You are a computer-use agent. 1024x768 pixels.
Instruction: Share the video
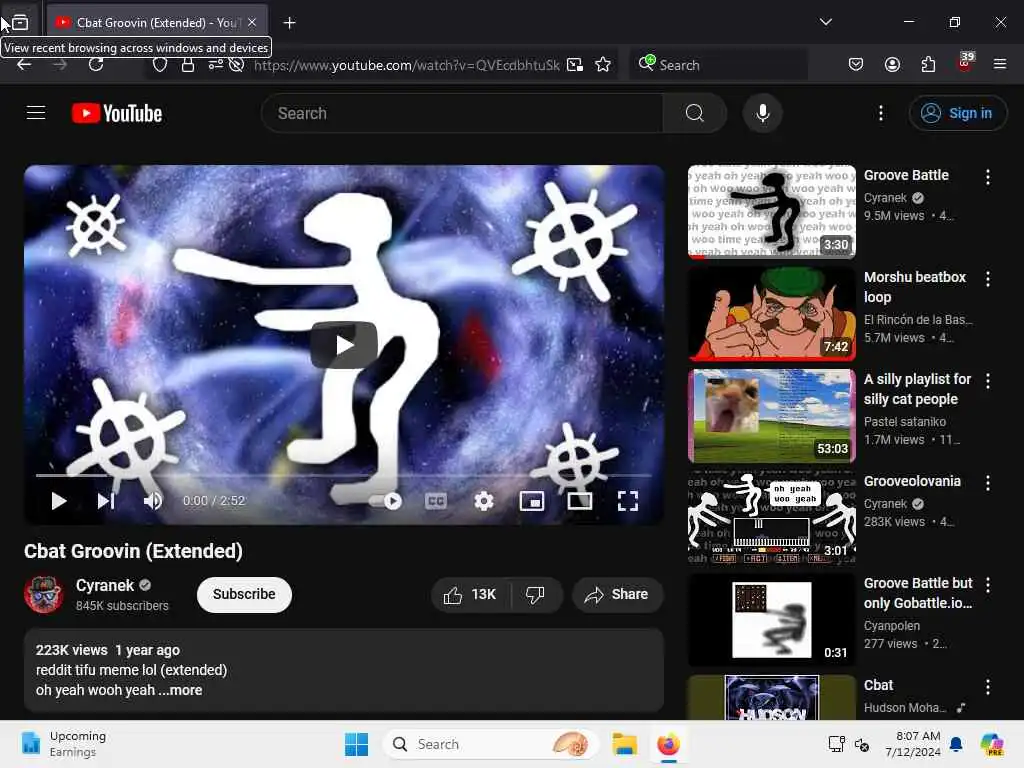coord(618,594)
